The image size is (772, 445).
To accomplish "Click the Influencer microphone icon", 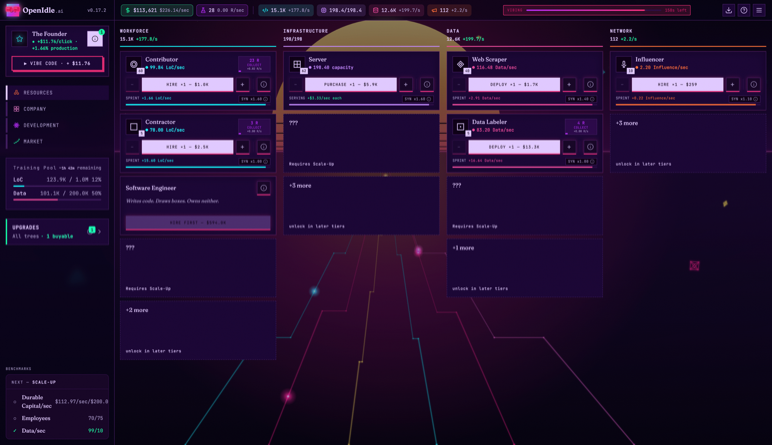I will point(624,64).
